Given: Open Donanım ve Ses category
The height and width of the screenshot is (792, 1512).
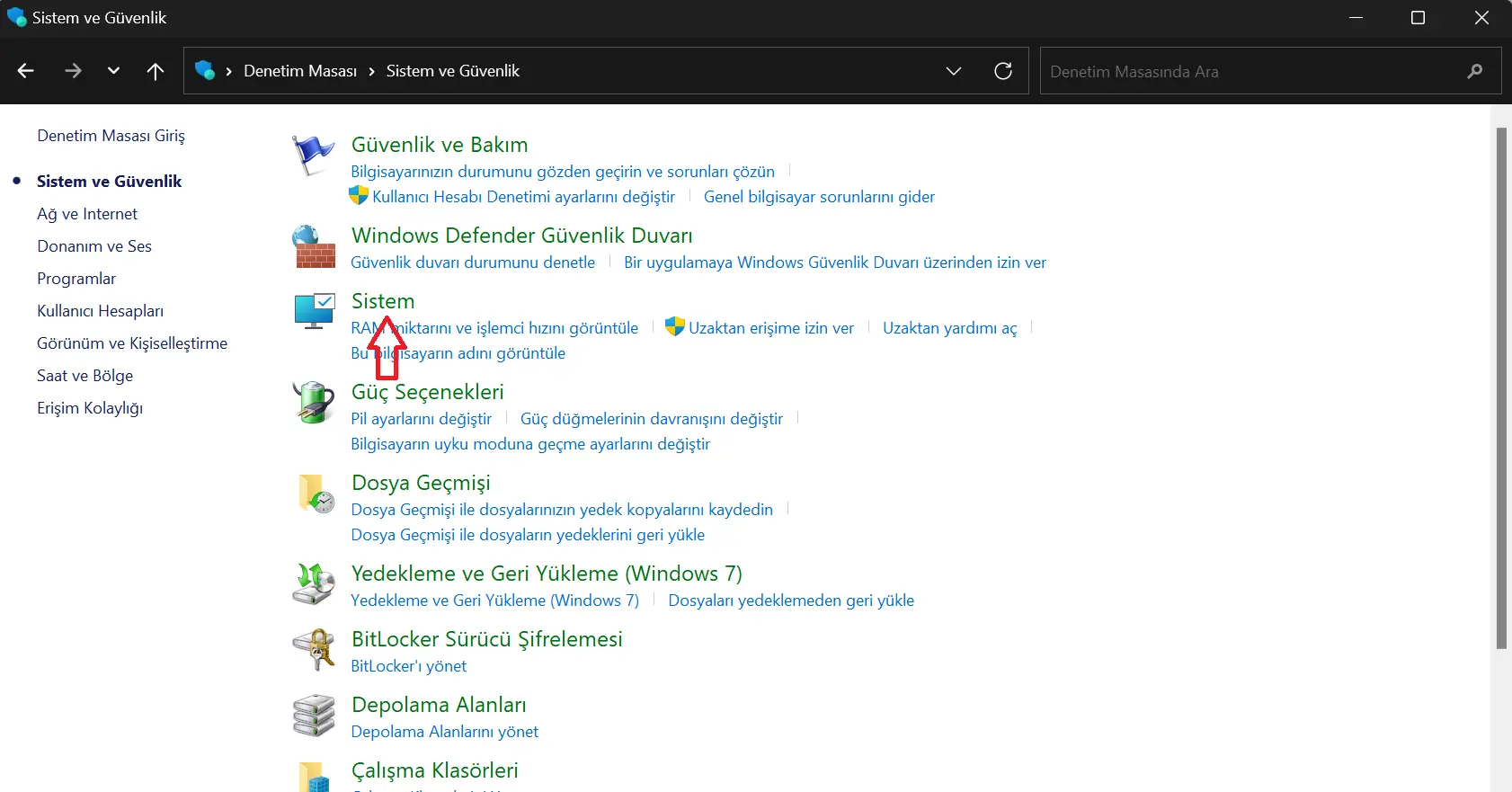Looking at the screenshot, I should click(x=94, y=246).
